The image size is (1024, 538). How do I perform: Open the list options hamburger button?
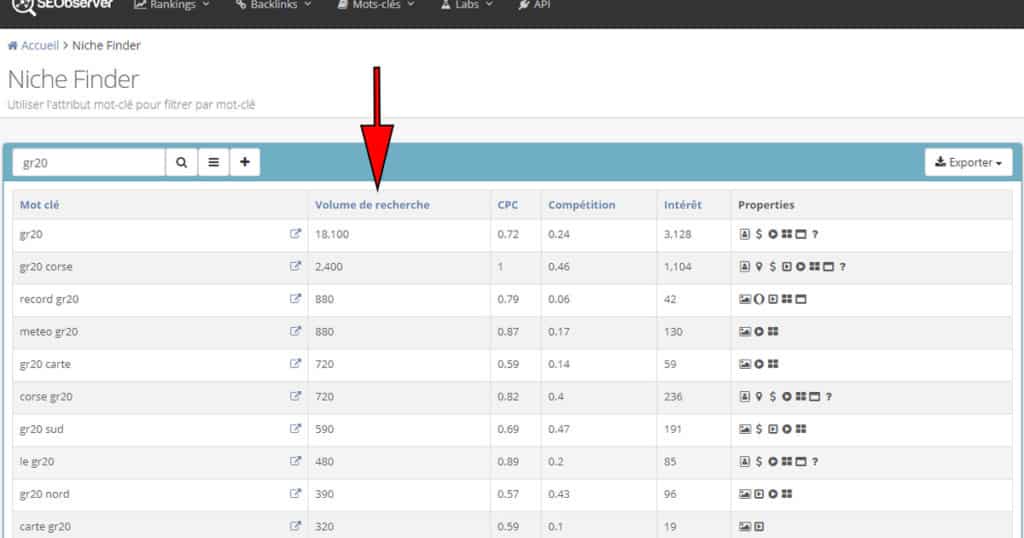214,163
